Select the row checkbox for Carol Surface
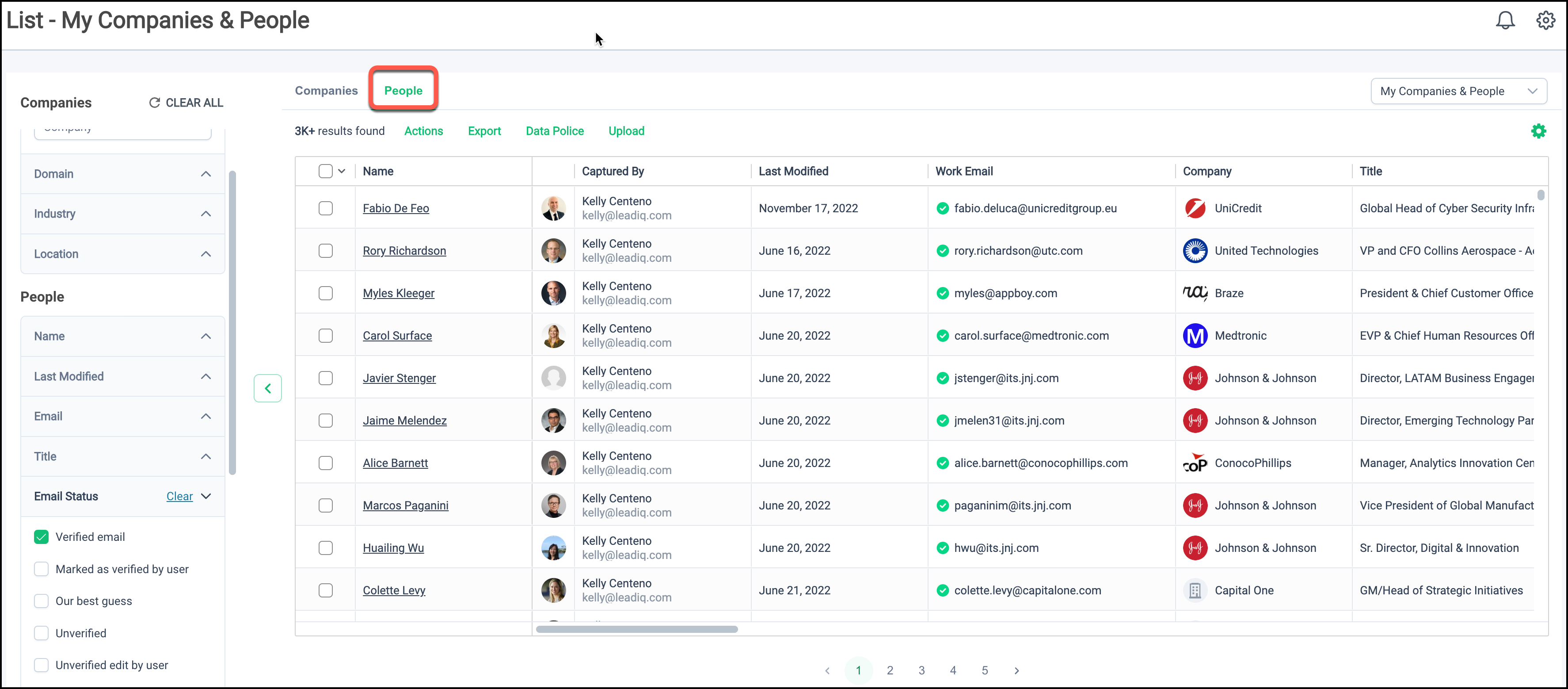The image size is (1568, 689). pyautogui.click(x=326, y=336)
